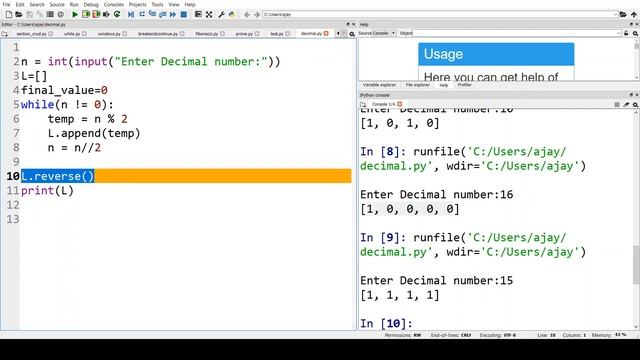The image size is (640, 360).
Task: Switch to the File explorer tab
Action: pyautogui.click(x=418, y=85)
